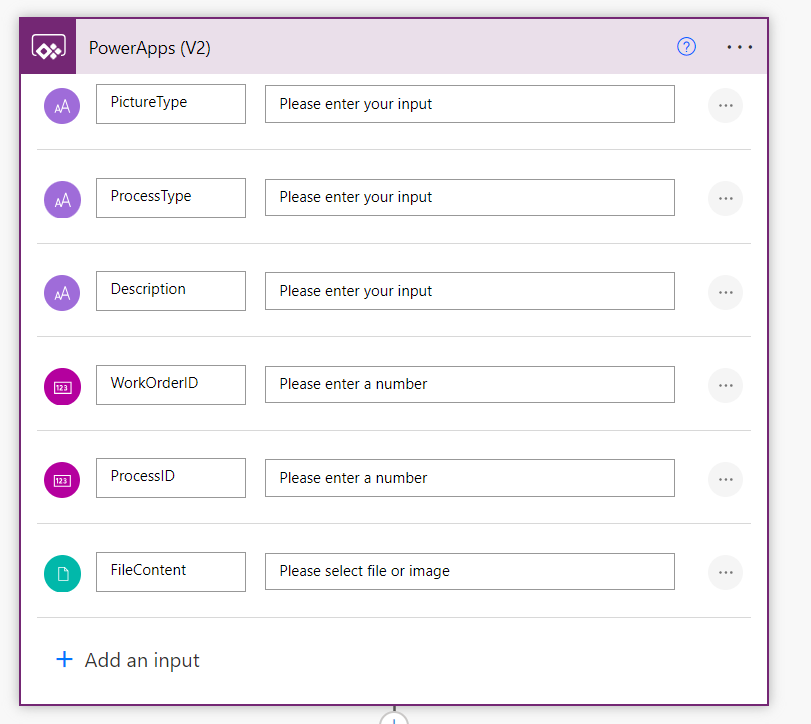
Task: Click the text type icon for PictureType
Action: pos(62,106)
